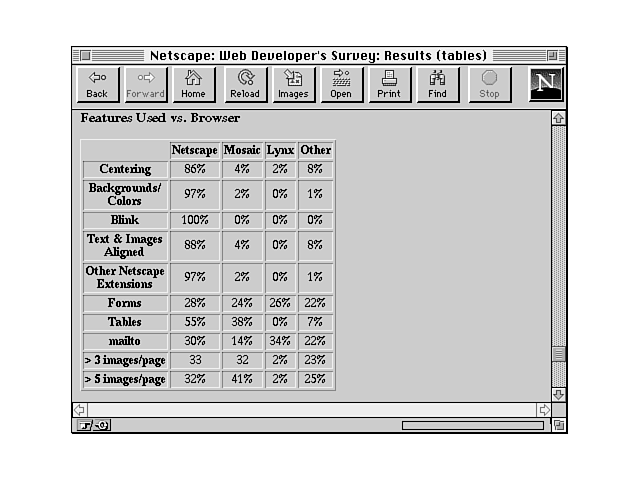Viewport: 640px width, 480px height.
Task: Reload the current page
Action: tap(244, 85)
